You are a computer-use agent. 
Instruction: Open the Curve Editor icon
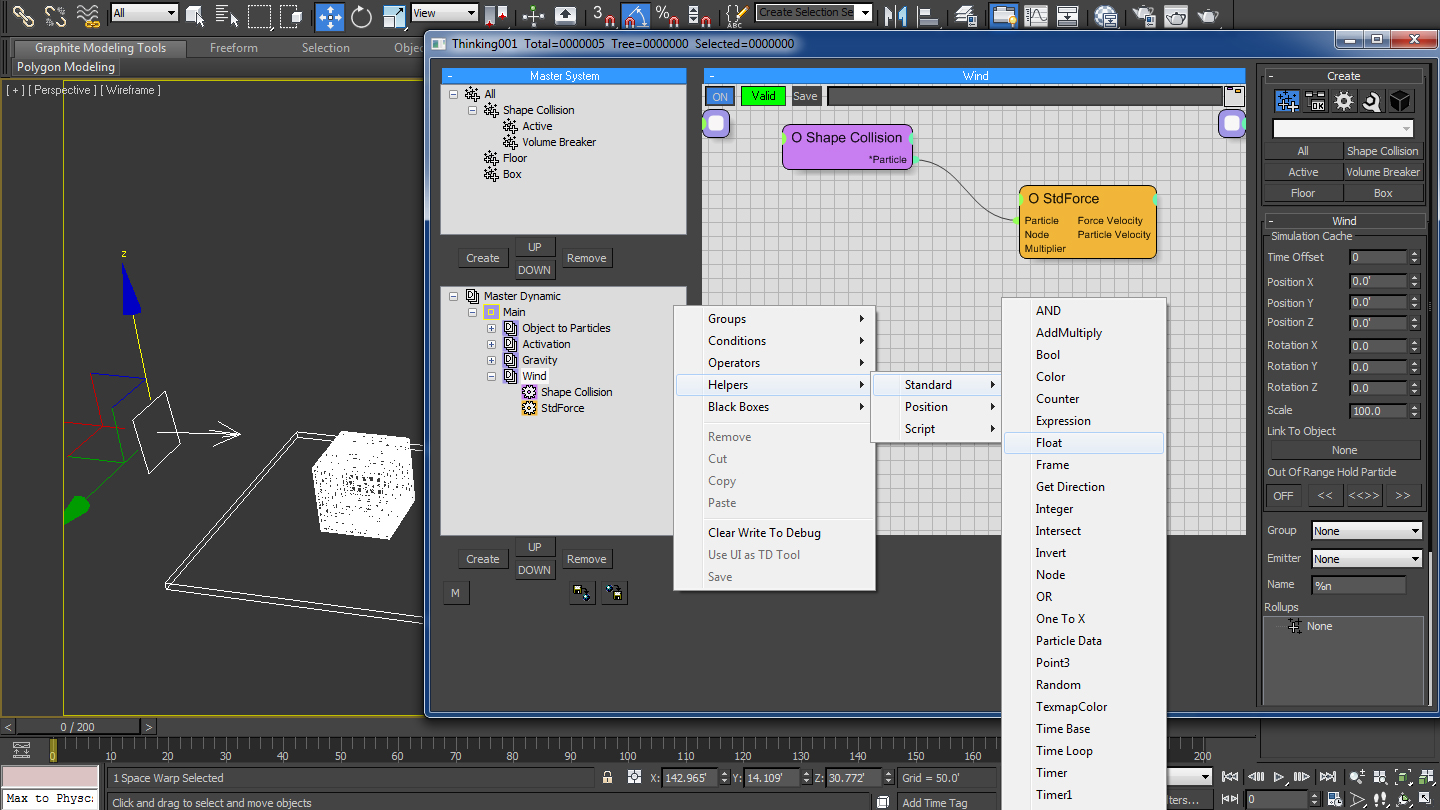[1037, 15]
